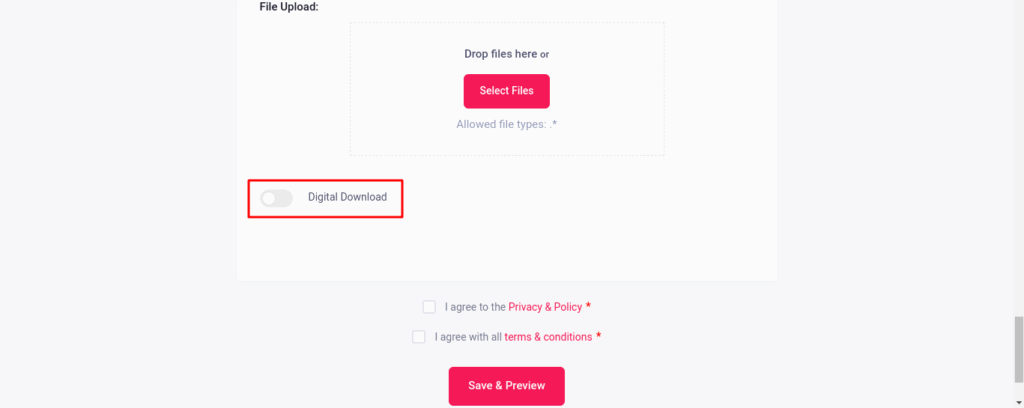The image size is (1024, 408).
Task: Click the 'I agree to the' label
Action: pyautogui.click(x=475, y=307)
